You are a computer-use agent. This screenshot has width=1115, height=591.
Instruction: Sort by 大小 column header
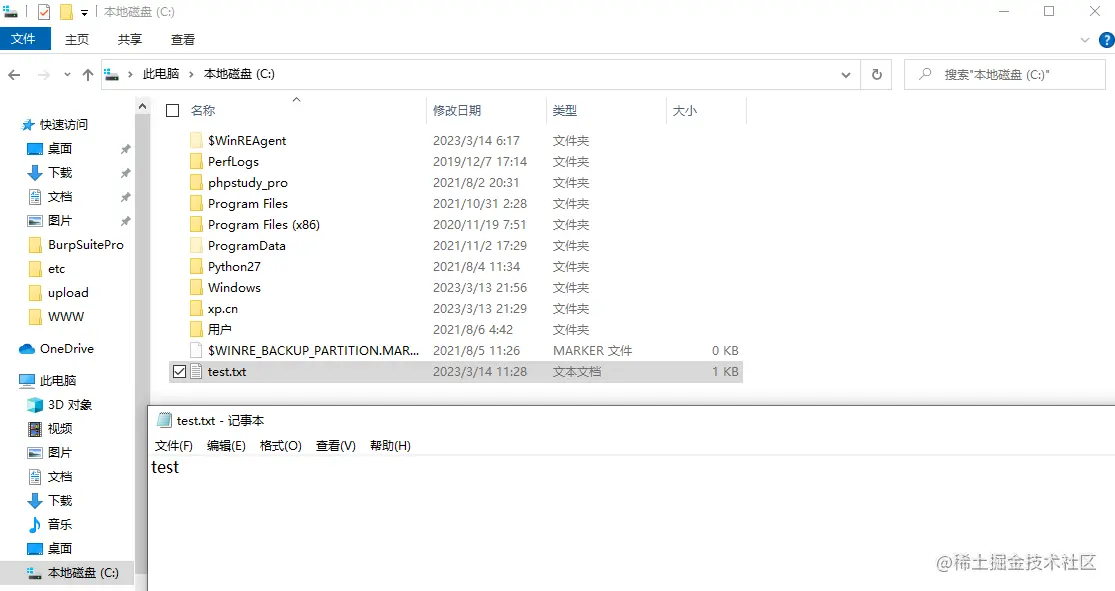pos(684,110)
